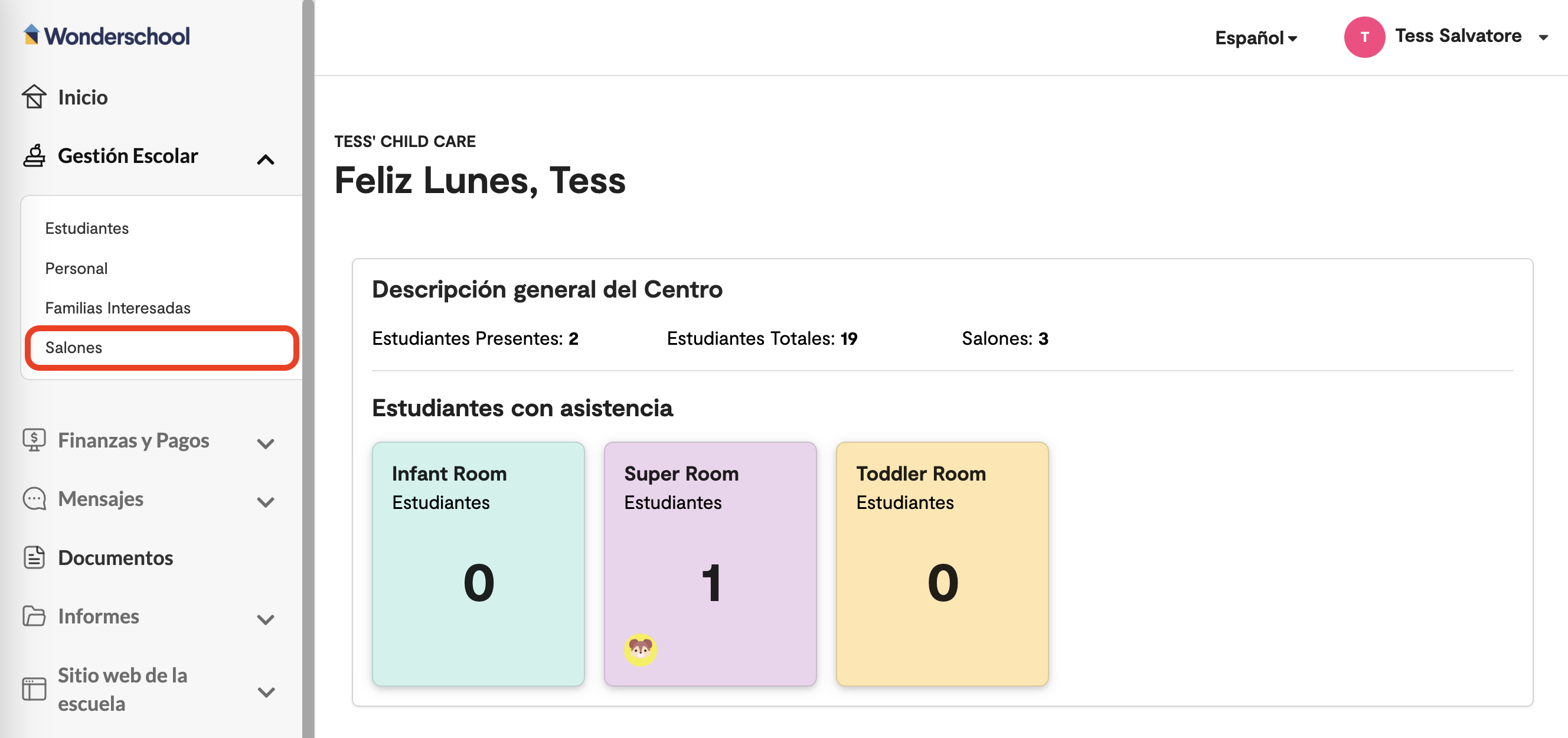Image resolution: width=1568 pixels, height=738 pixels.
Task: Open Familias Interesadas link
Action: click(117, 308)
